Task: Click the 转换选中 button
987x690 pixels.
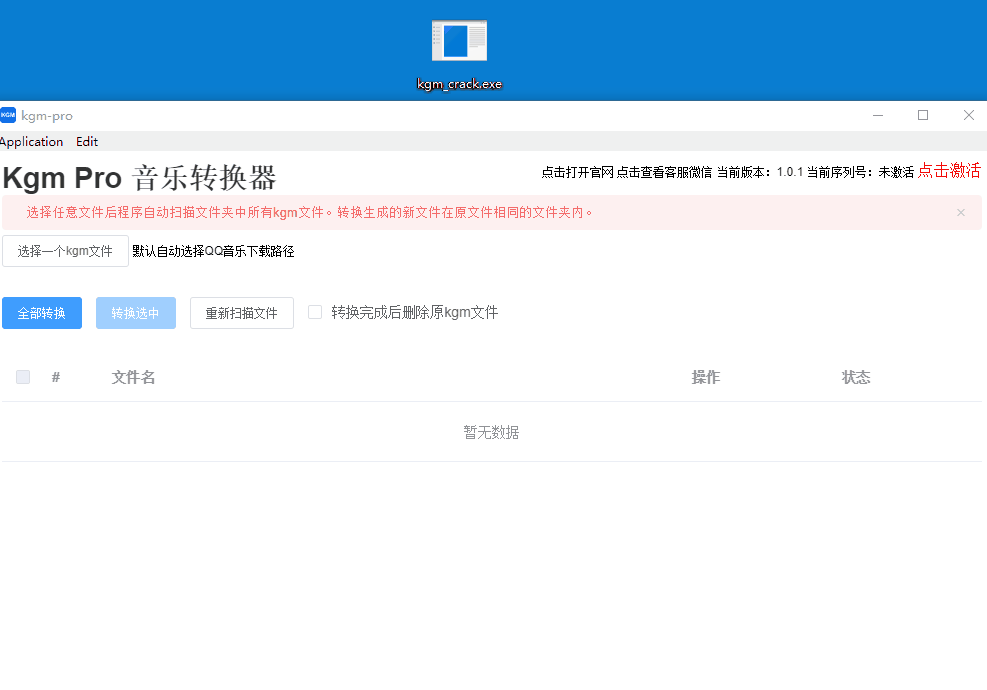Action: tap(135, 313)
